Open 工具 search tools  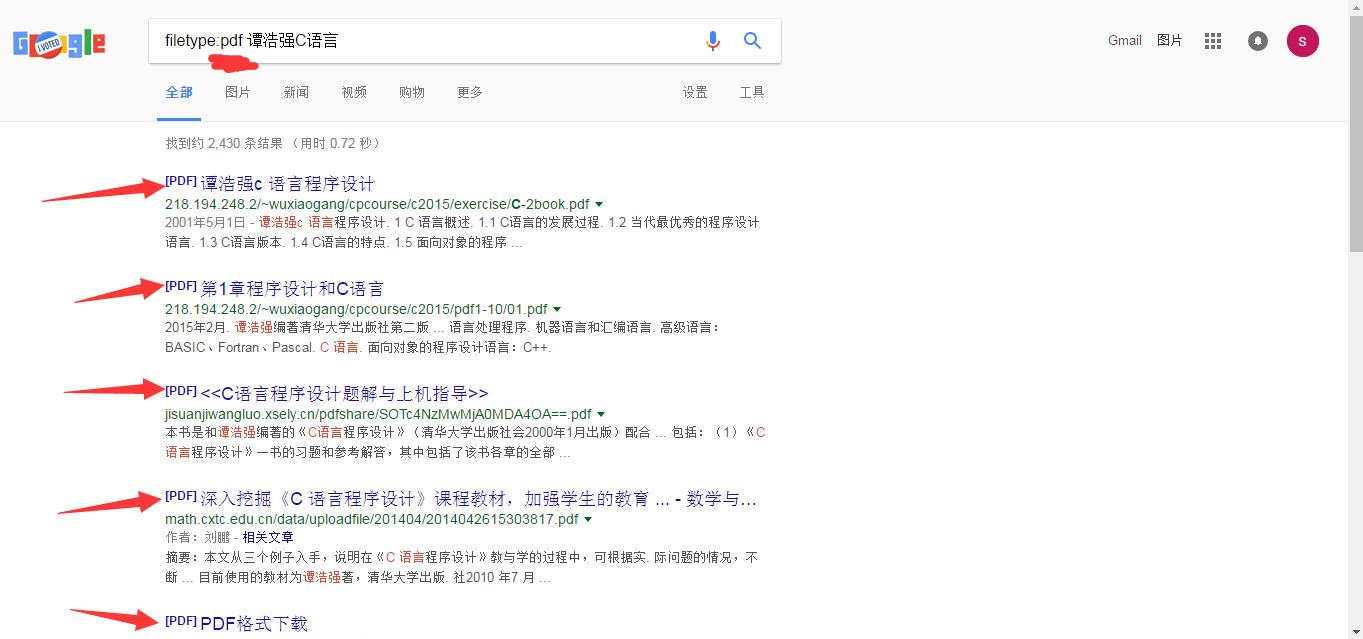pyautogui.click(x=752, y=92)
